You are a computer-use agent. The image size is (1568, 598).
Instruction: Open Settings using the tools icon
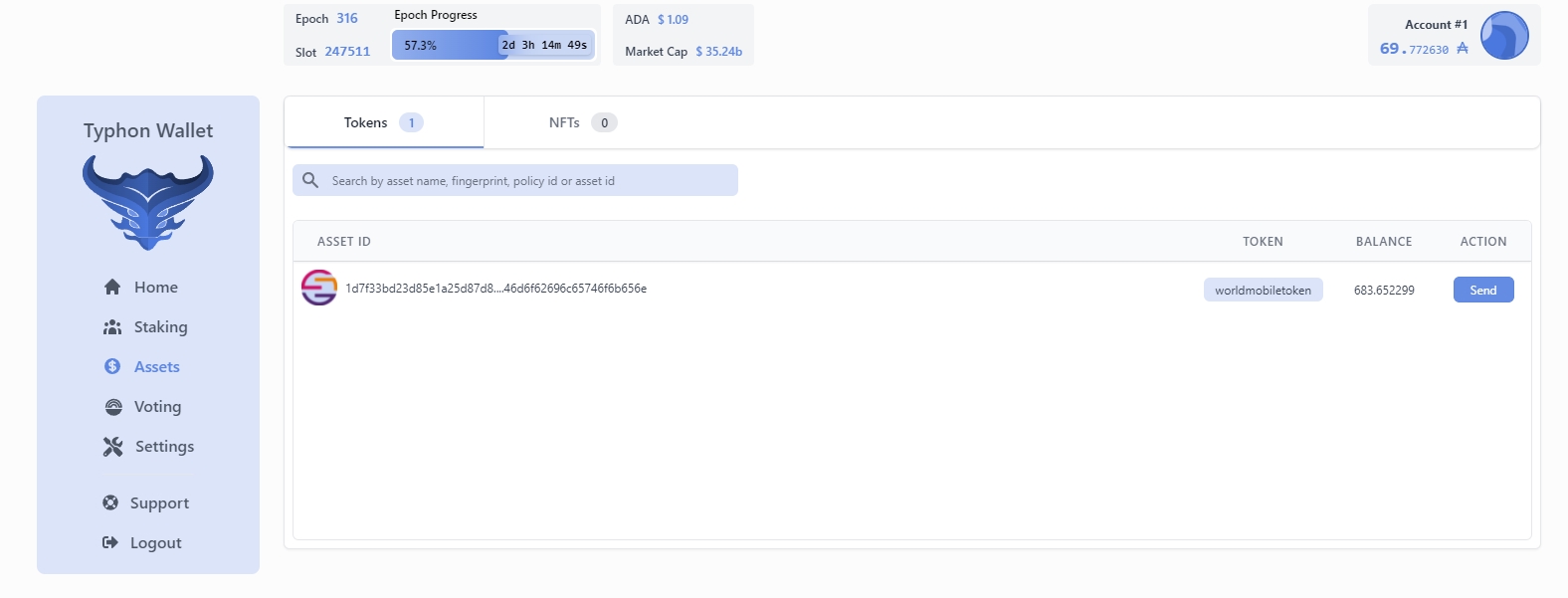113,447
